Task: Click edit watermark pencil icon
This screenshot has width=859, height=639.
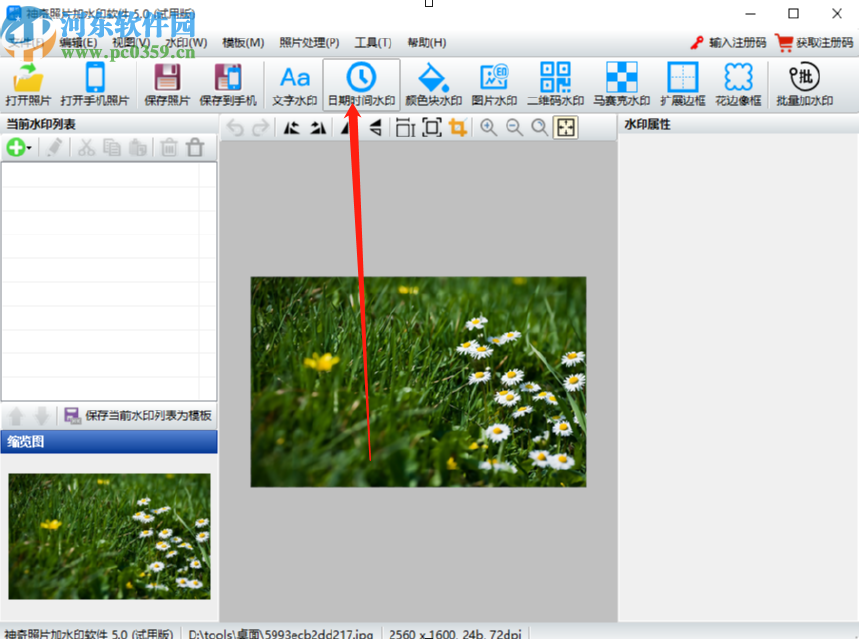Action: click(54, 147)
